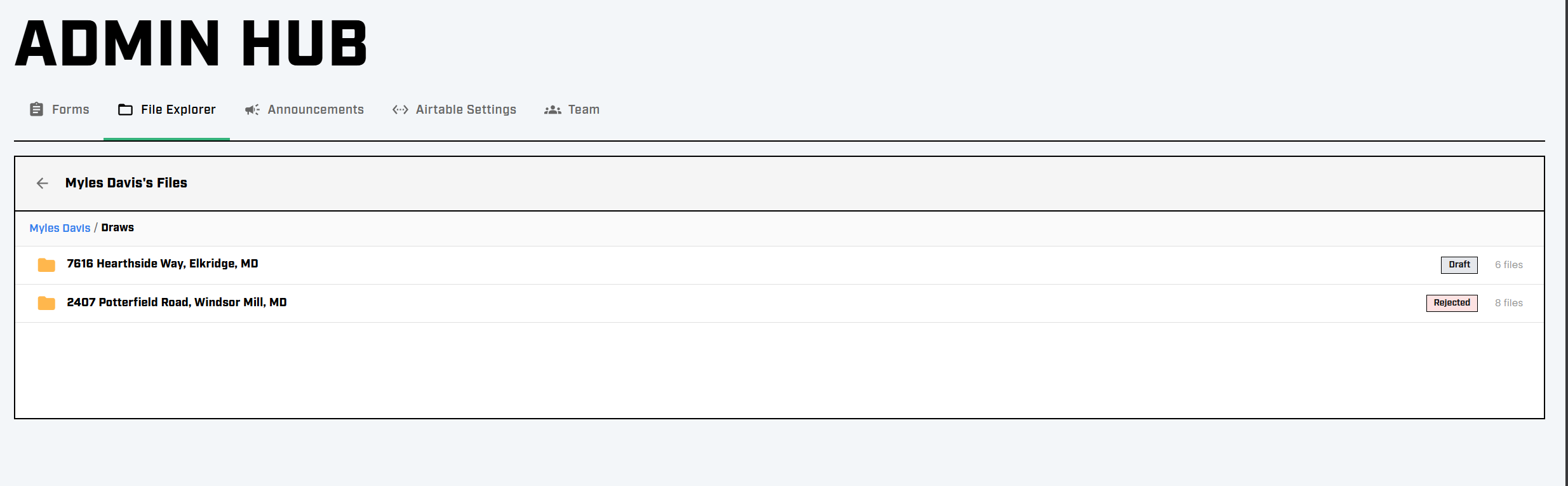Select the File Explorer tab label
This screenshot has width=1568, height=486.
pyautogui.click(x=178, y=110)
